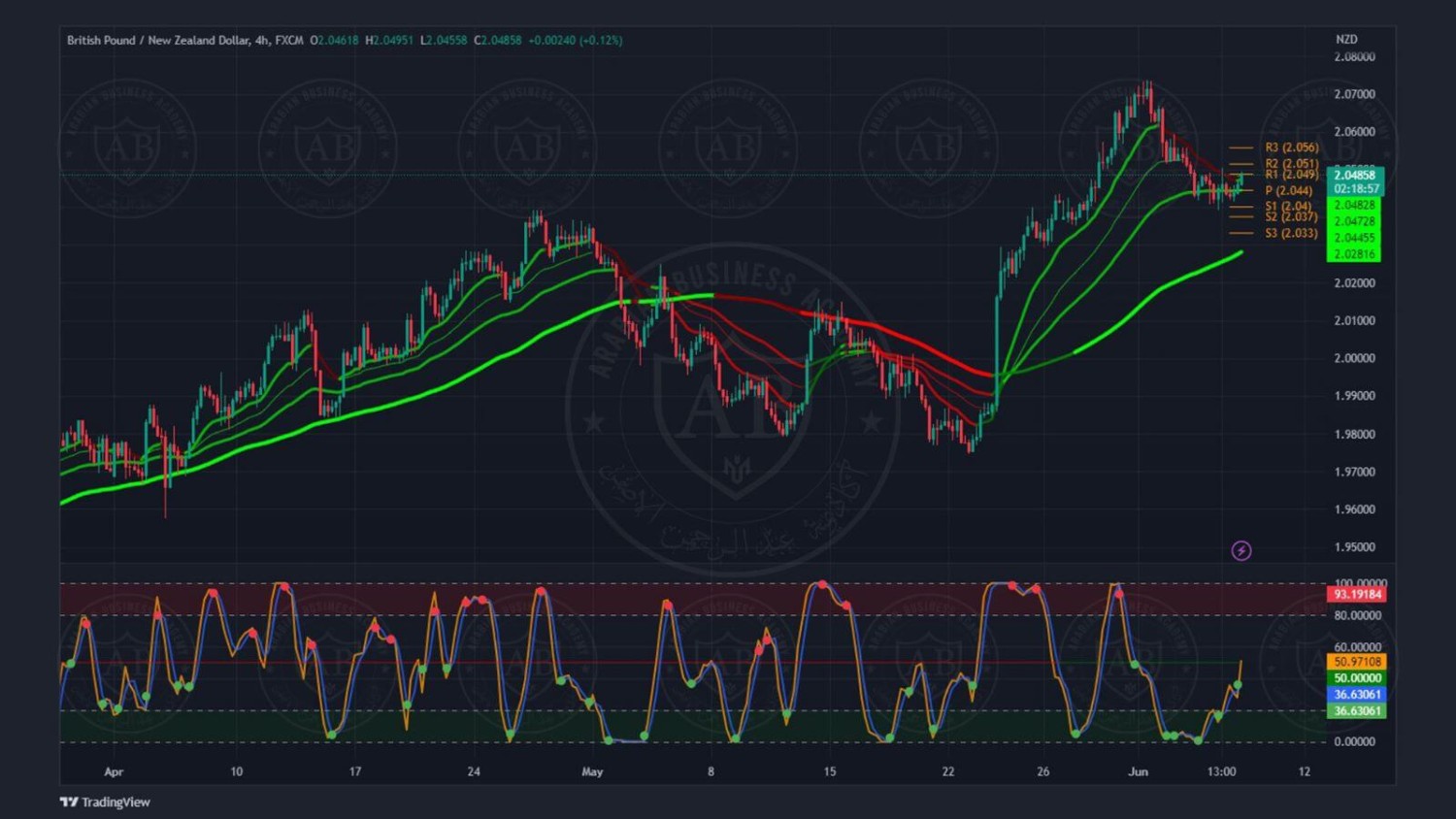Click the 1.98000 price axis label
The image size is (1456, 819).
point(1355,434)
